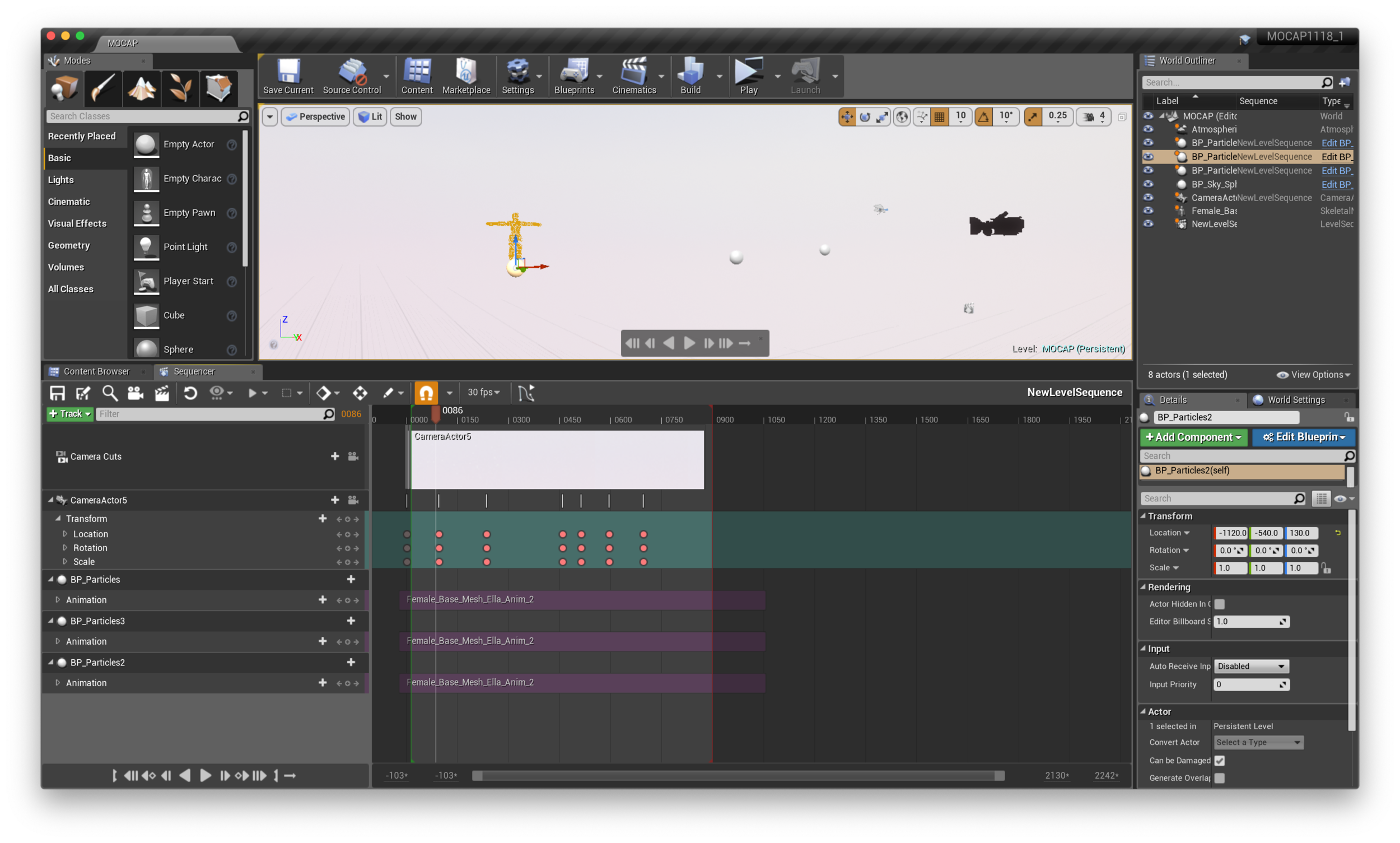This screenshot has height=843, width=1400.
Task: Open the Convert Actor Select a Type dropdown
Action: click(1258, 742)
